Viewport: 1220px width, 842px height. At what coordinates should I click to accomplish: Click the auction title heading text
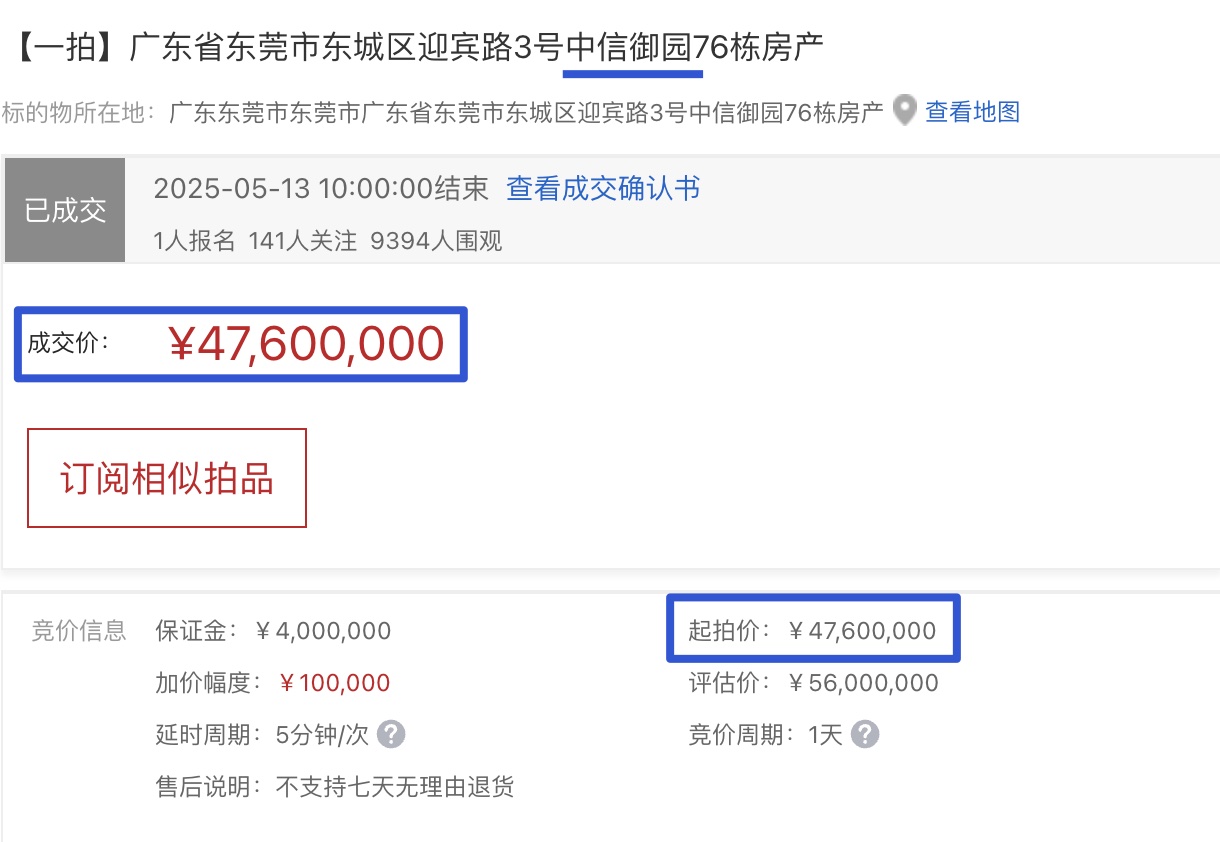pos(420,47)
